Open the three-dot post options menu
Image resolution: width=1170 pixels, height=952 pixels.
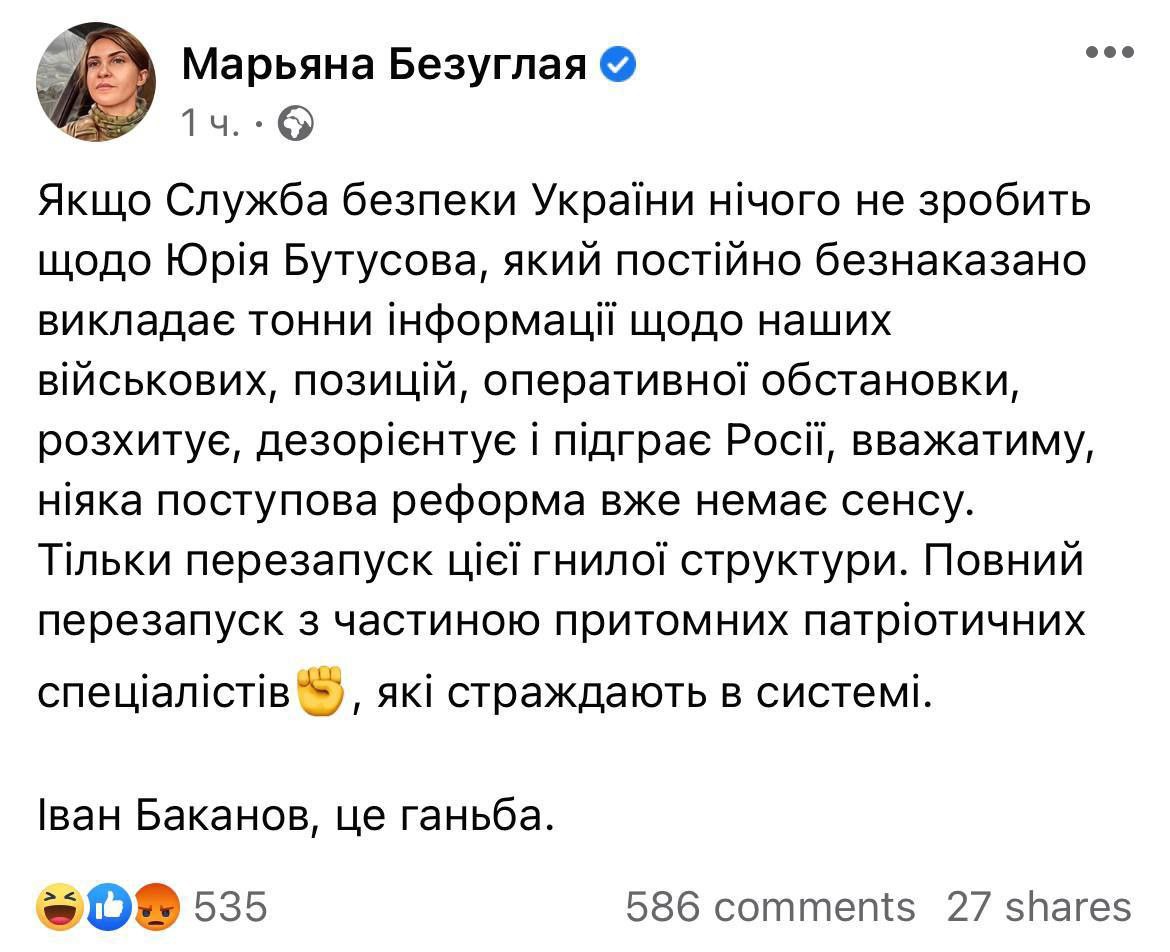[x=1110, y=52]
